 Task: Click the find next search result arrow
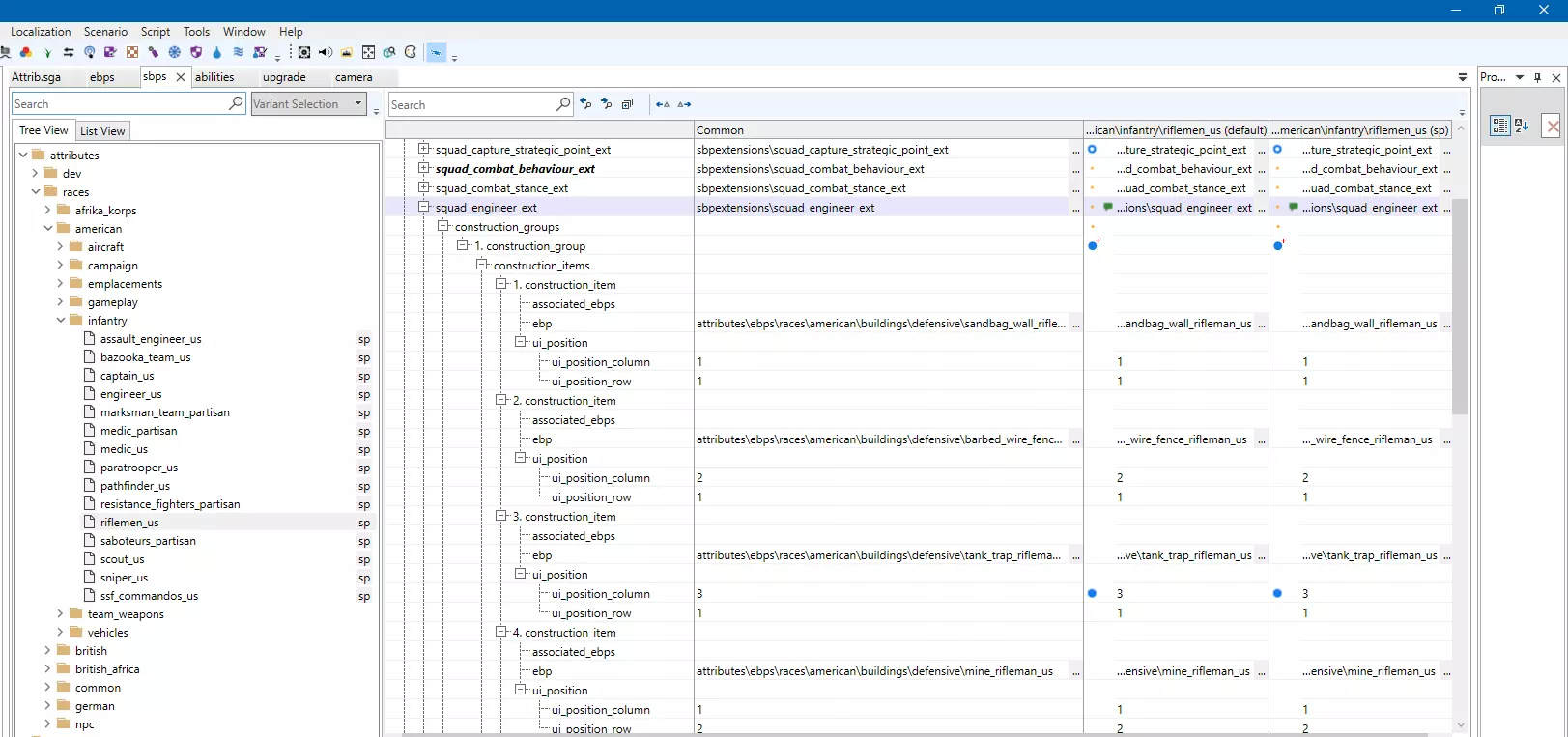coord(607,104)
